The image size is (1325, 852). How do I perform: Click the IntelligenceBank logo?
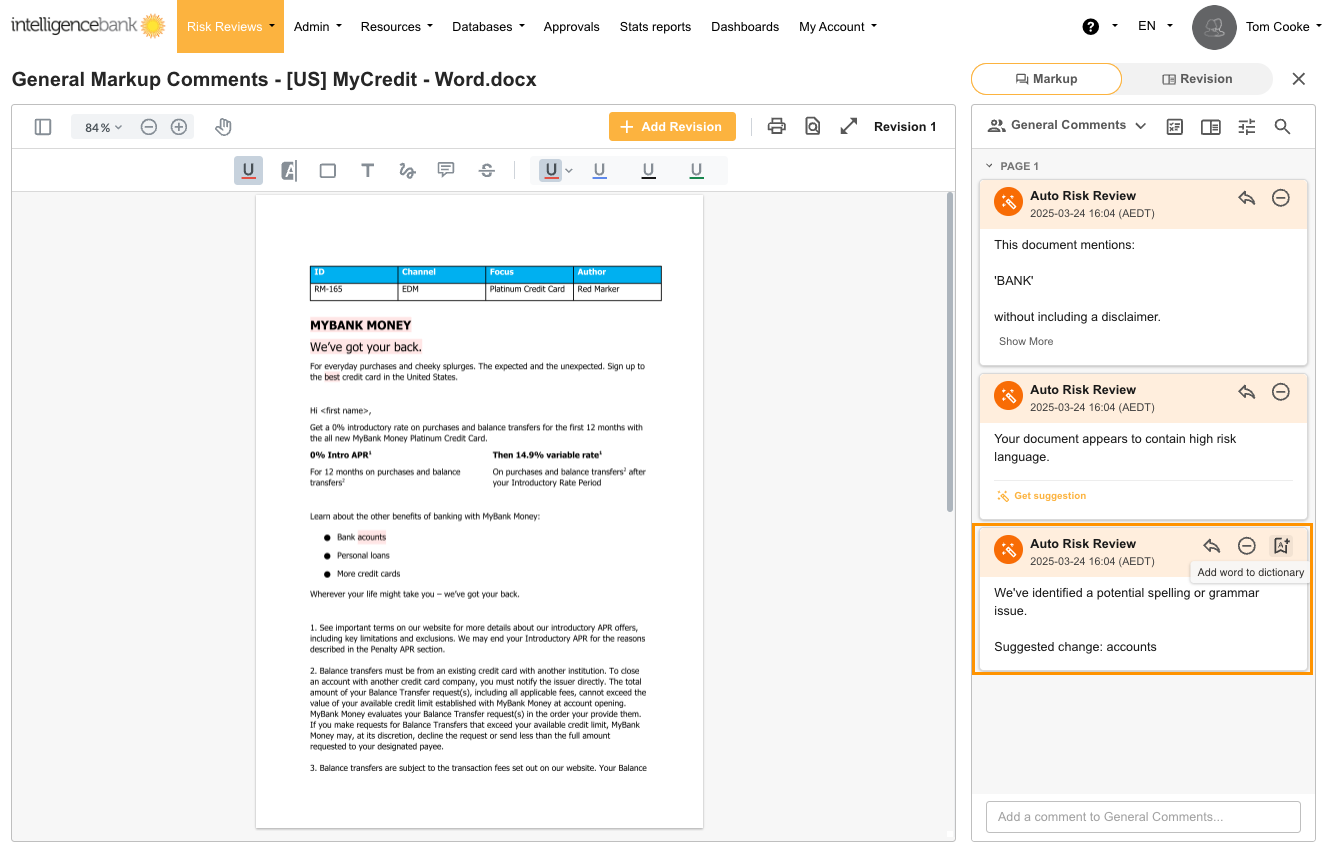[x=88, y=26]
